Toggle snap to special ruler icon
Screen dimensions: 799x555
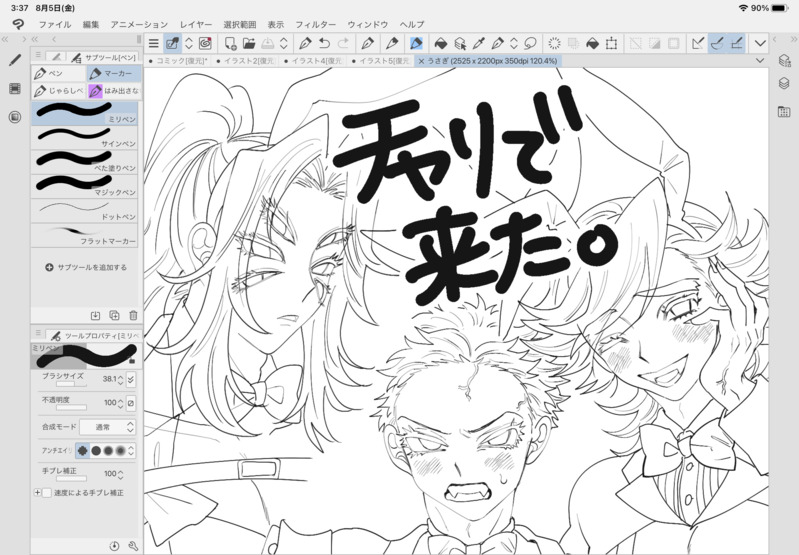717,44
